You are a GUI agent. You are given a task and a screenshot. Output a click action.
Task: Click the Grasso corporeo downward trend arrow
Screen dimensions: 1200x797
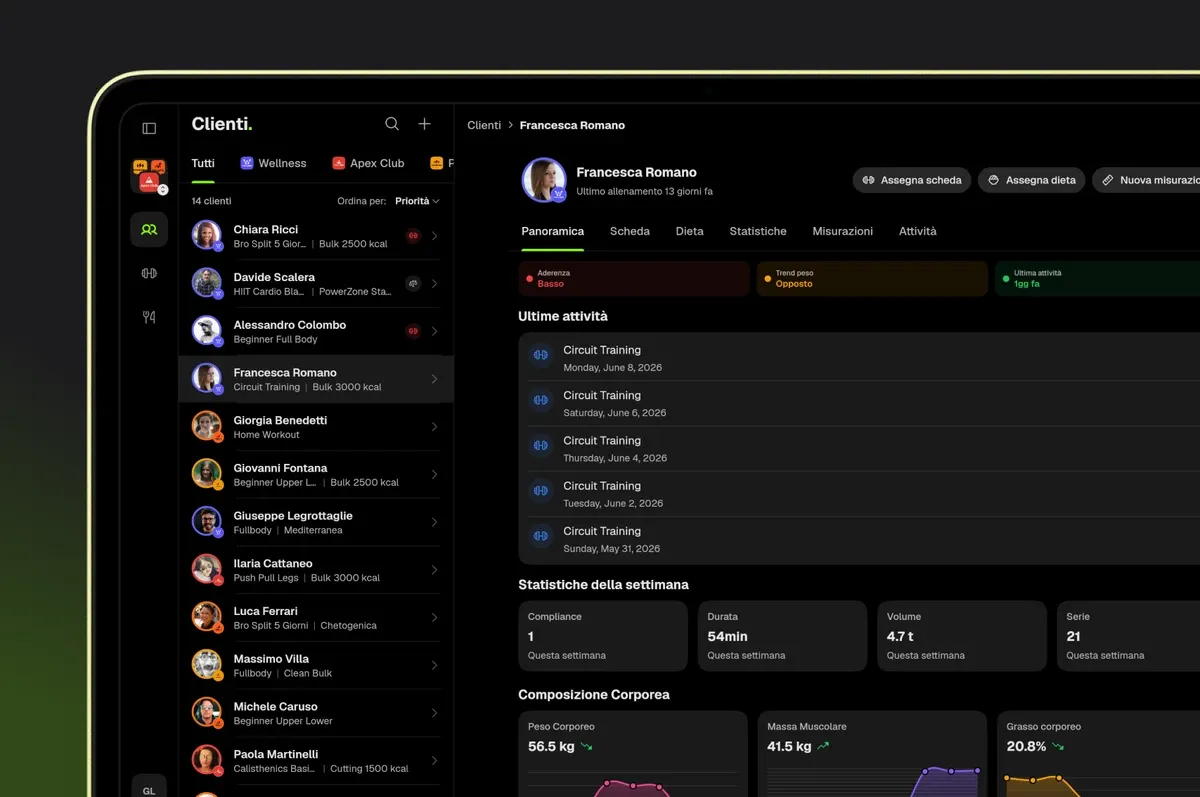tap(1058, 747)
